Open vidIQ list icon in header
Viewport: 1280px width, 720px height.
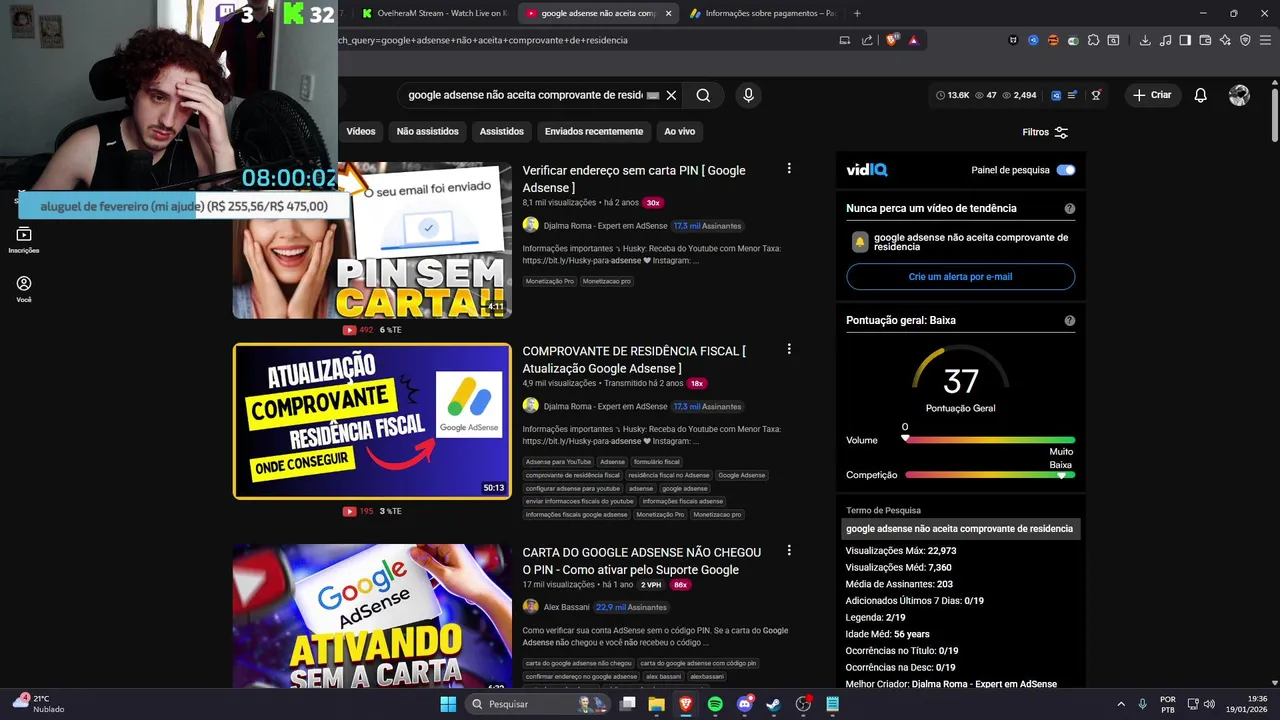(x=1072, y=95)
